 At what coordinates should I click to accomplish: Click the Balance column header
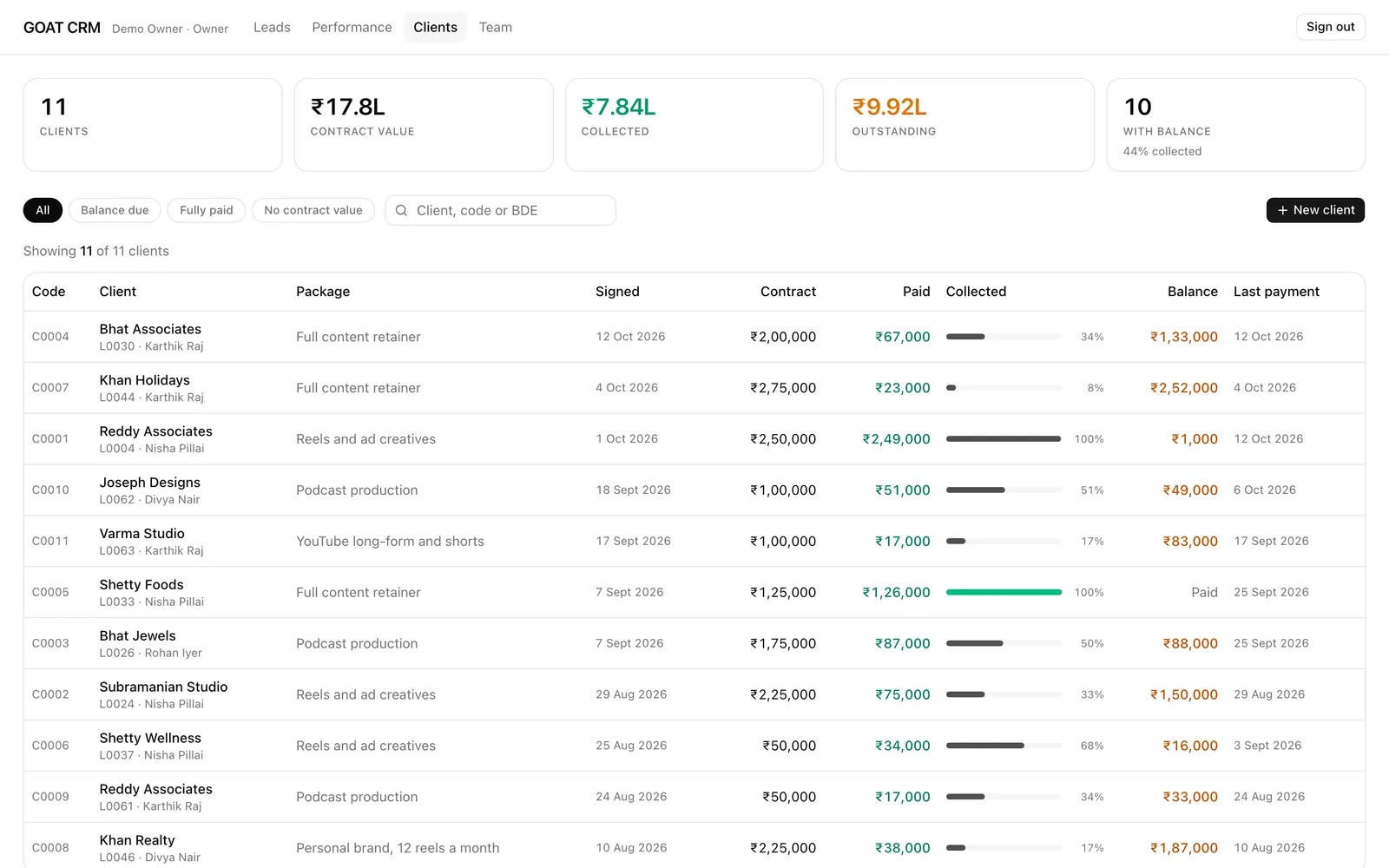click(1192, 292)
